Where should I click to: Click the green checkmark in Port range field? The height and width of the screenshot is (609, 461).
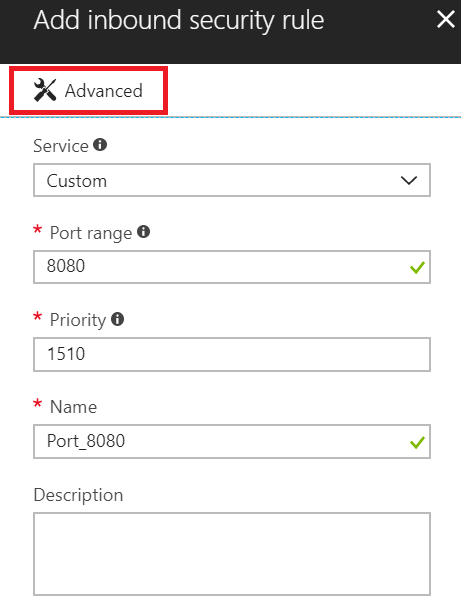tap(417, 268)
